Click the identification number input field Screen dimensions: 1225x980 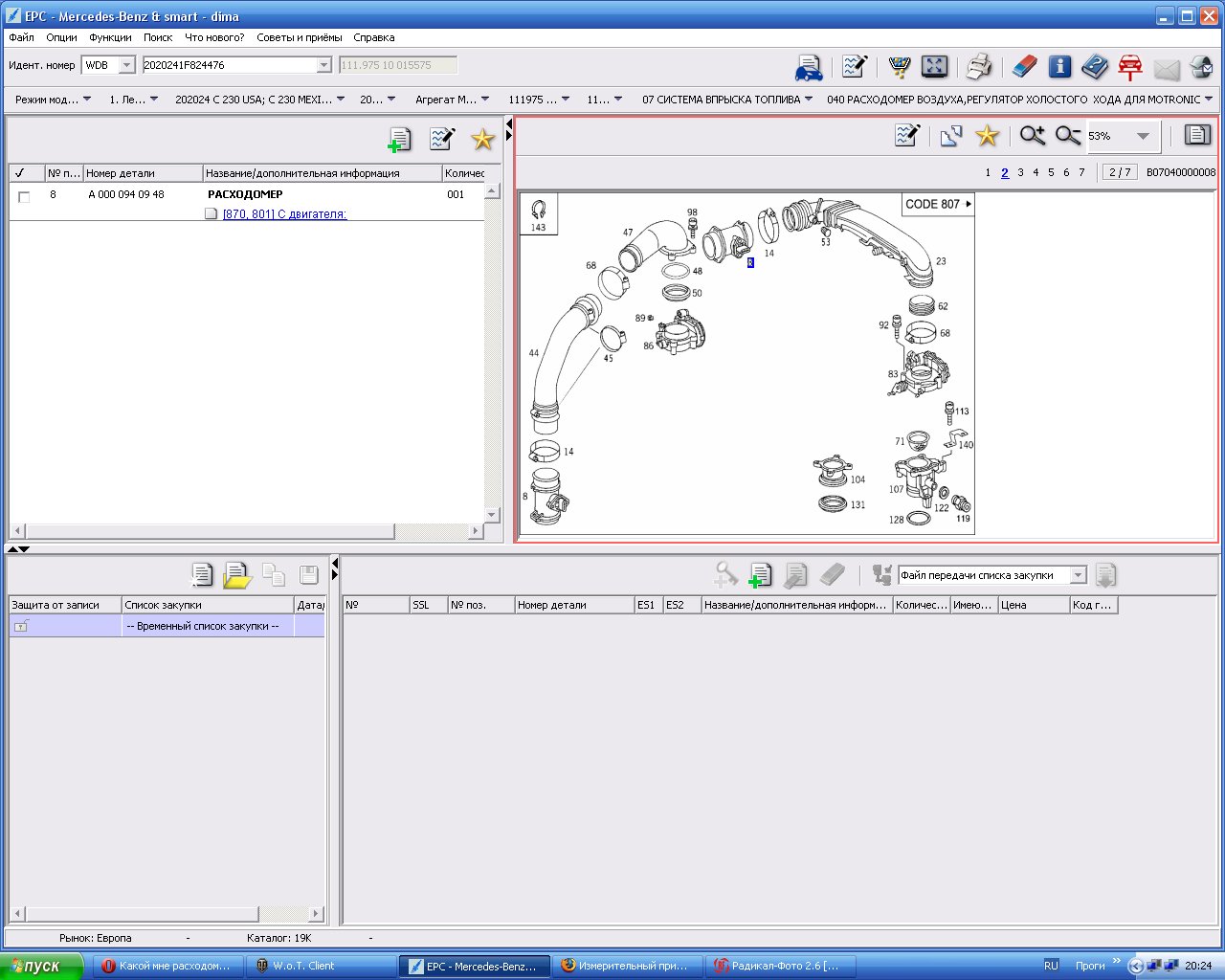click(230, 65)
